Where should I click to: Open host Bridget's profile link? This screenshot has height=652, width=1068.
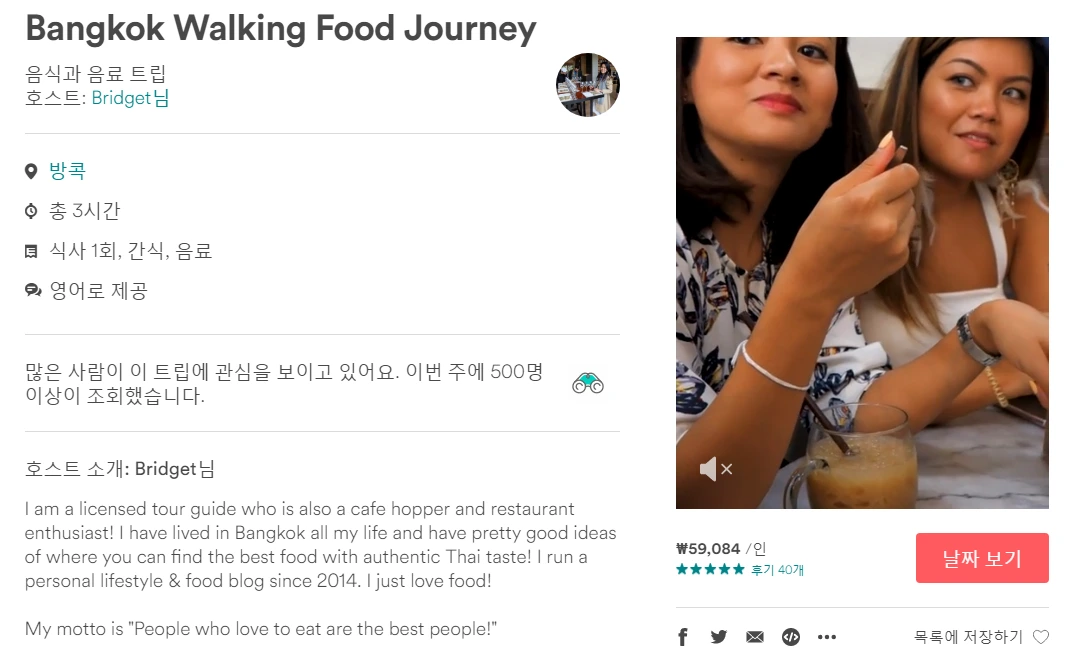pyautogui.click(x=130, y=98)
